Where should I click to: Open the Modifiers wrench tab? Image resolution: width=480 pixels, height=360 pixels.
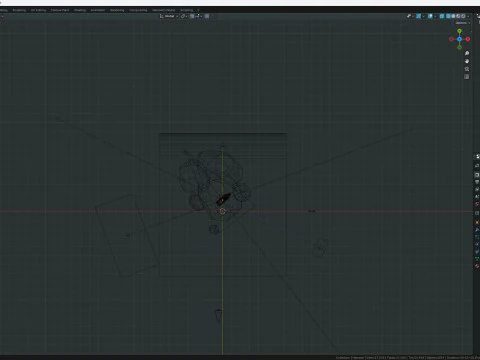477,229
